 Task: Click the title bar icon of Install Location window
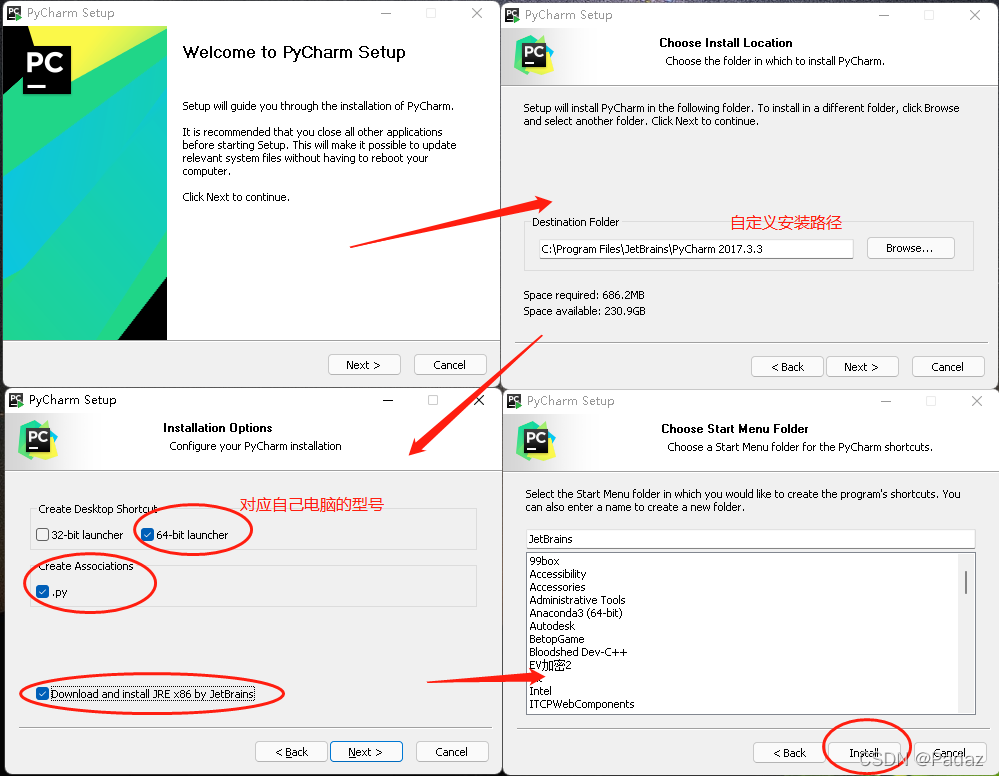point(512,15)
